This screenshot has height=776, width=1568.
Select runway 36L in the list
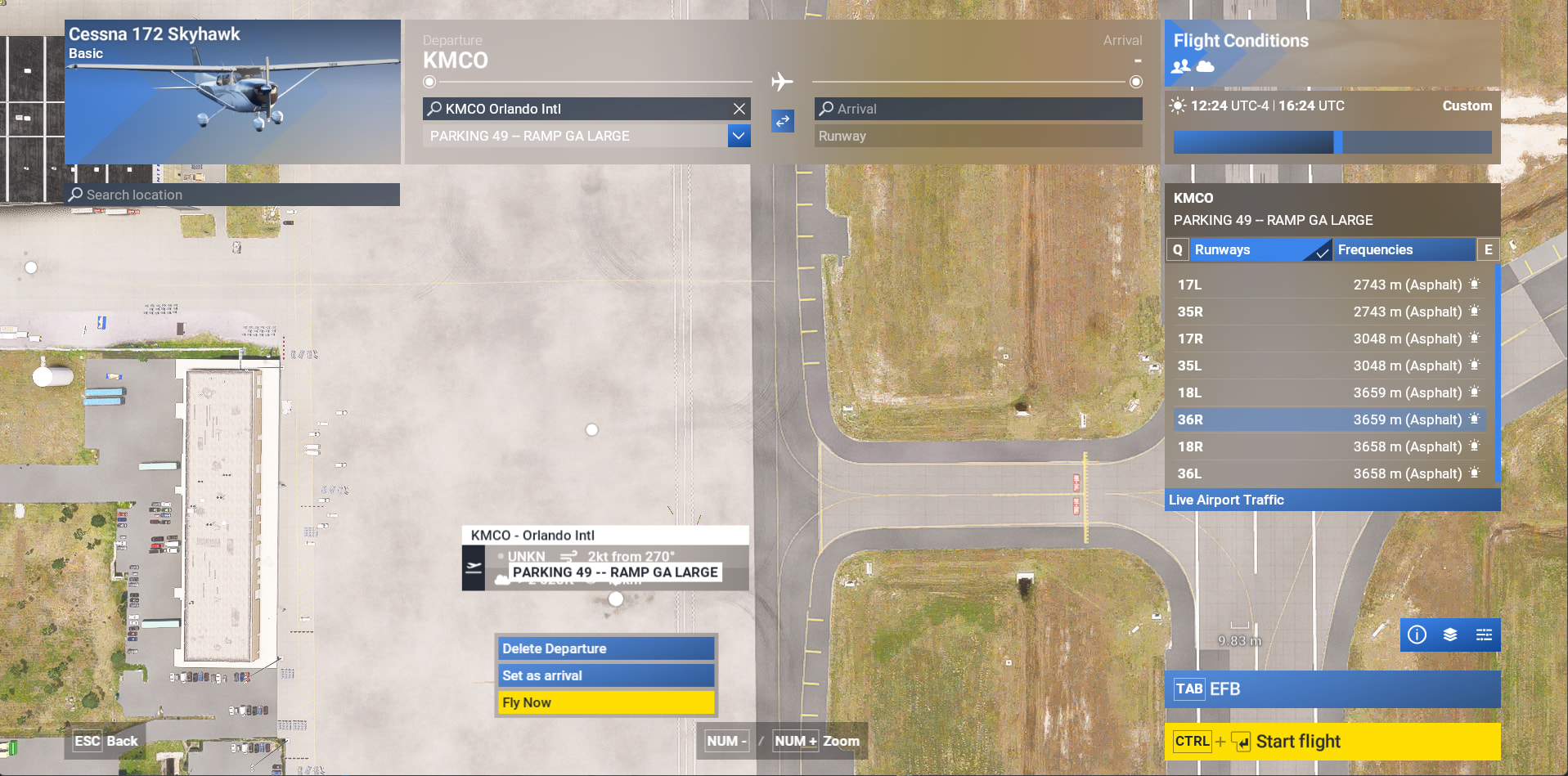click(1329, 473)
